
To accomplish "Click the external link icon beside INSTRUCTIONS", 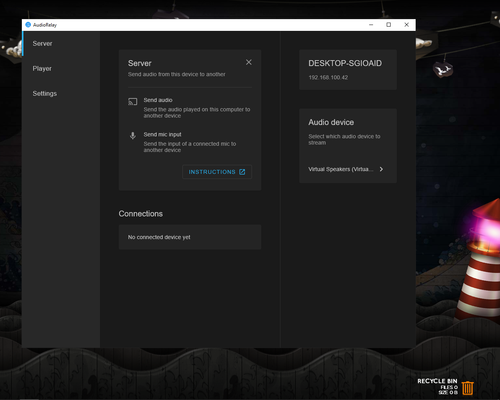I will pos(242,172).
